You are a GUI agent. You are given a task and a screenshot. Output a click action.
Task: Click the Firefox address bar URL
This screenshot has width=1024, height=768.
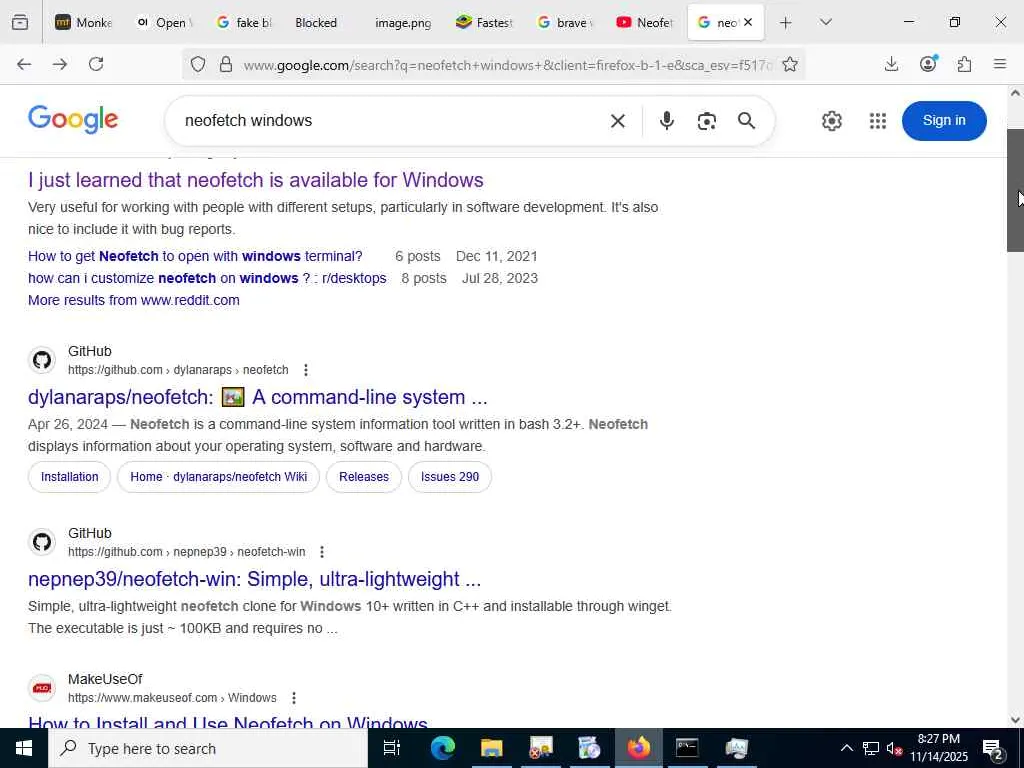coord(507,65)
